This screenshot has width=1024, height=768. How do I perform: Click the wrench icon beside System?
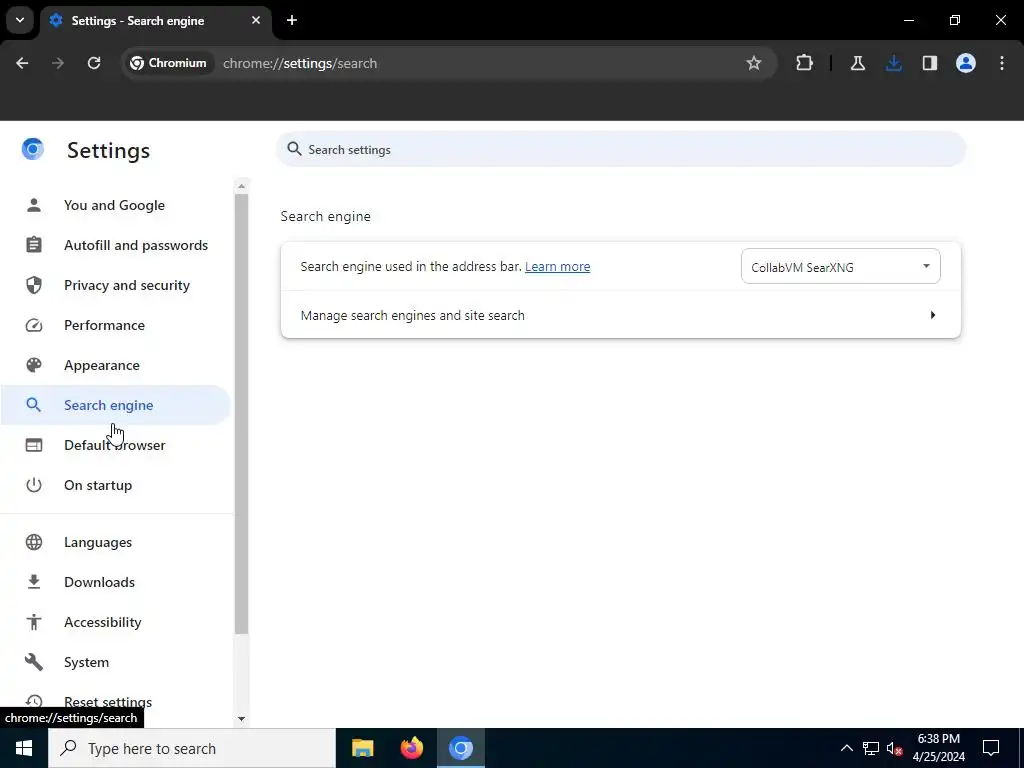34,662
